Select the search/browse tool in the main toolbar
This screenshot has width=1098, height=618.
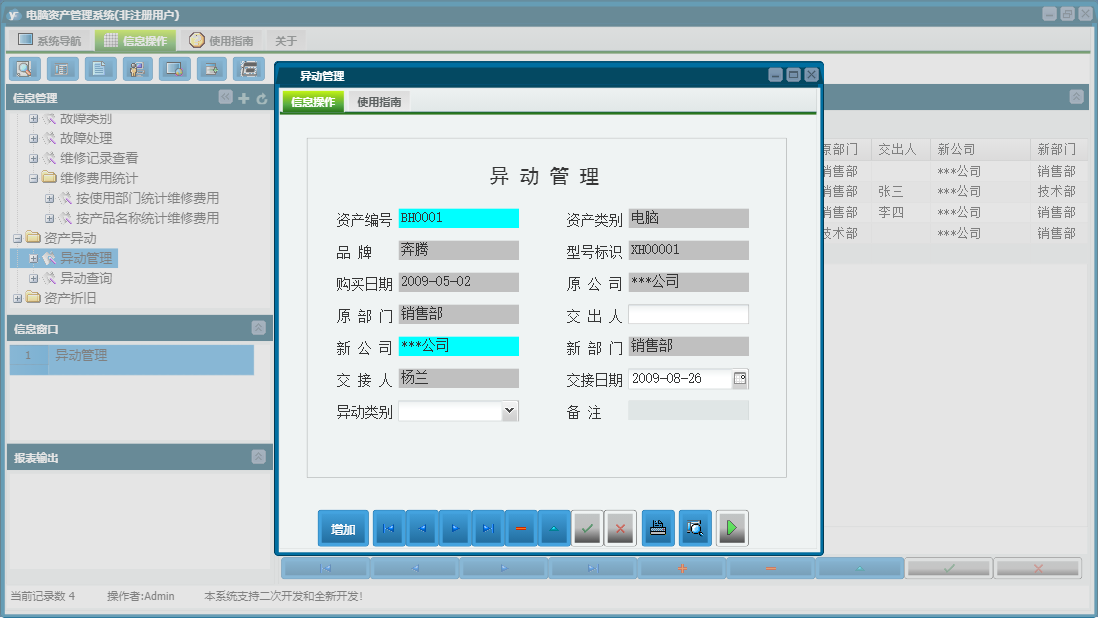pyautogui.click(x=25, y=69)
